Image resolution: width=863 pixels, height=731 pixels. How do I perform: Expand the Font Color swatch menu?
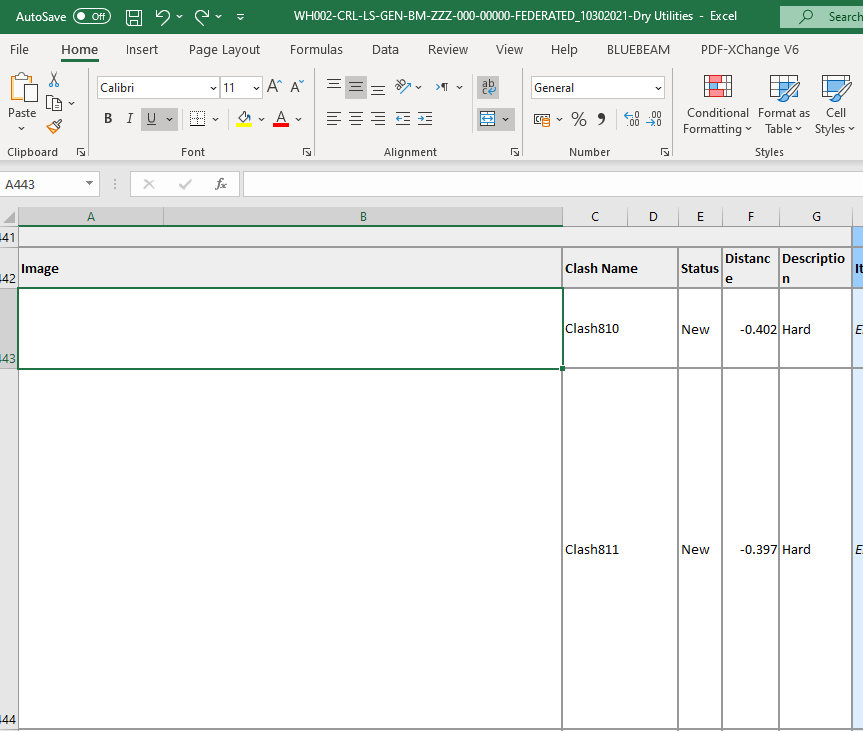click(297, 119)
